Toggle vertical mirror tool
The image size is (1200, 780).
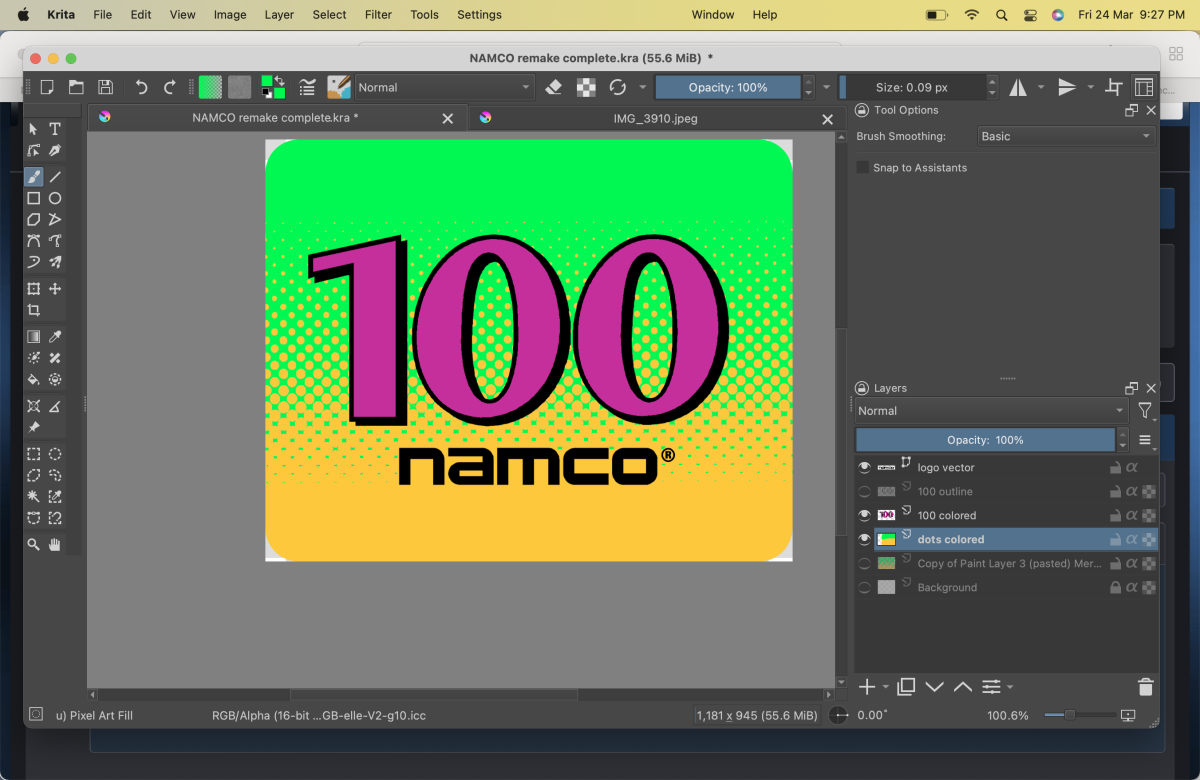1067,87
